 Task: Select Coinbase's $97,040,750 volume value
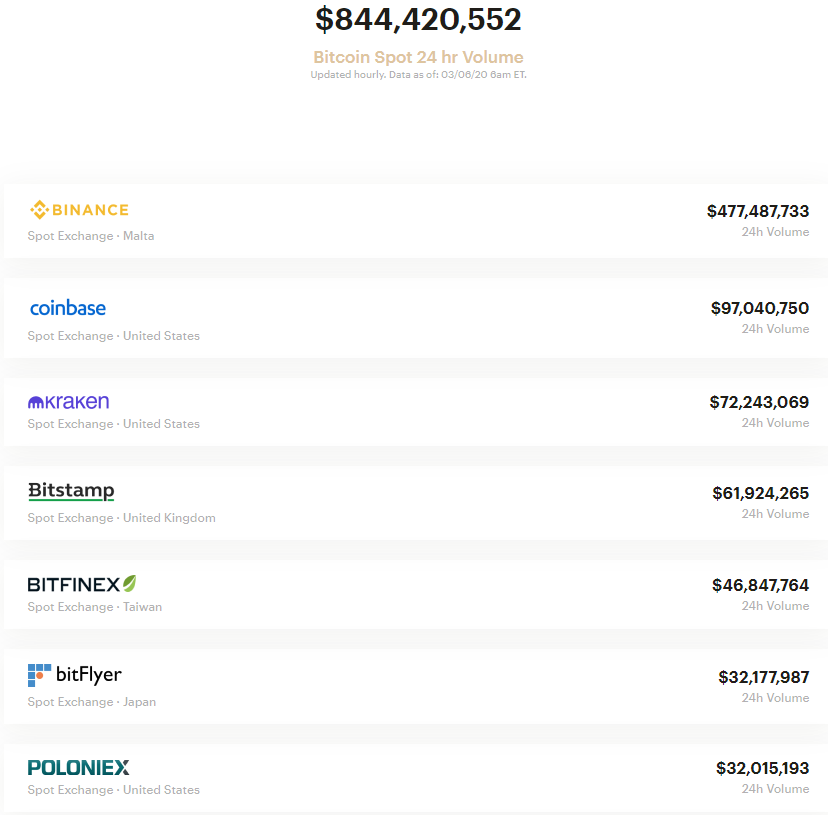(x=759, y=308)
